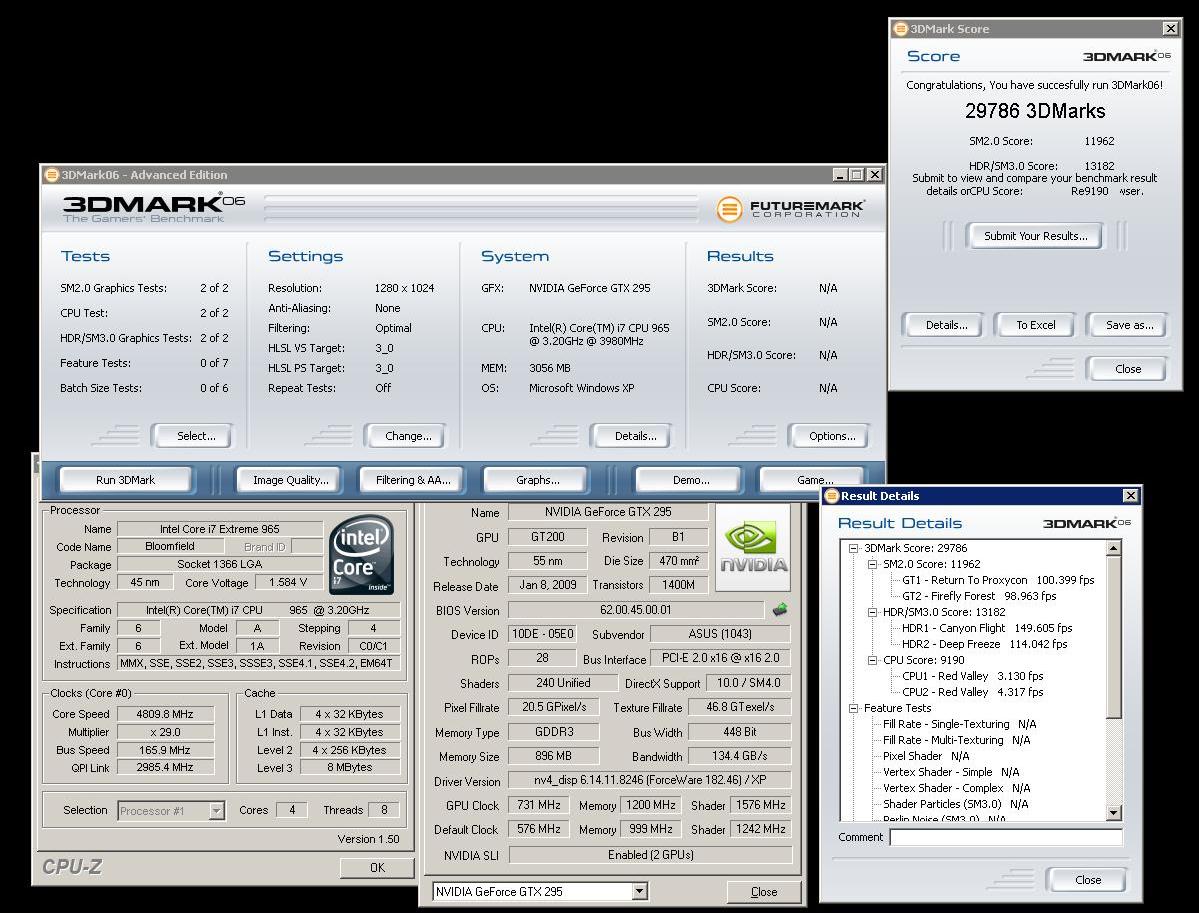Screen dimensions: 1199x913
Task: Select GT1 - Return To Proxycon row
Action: pyautogui.click(x=998, y=580)
